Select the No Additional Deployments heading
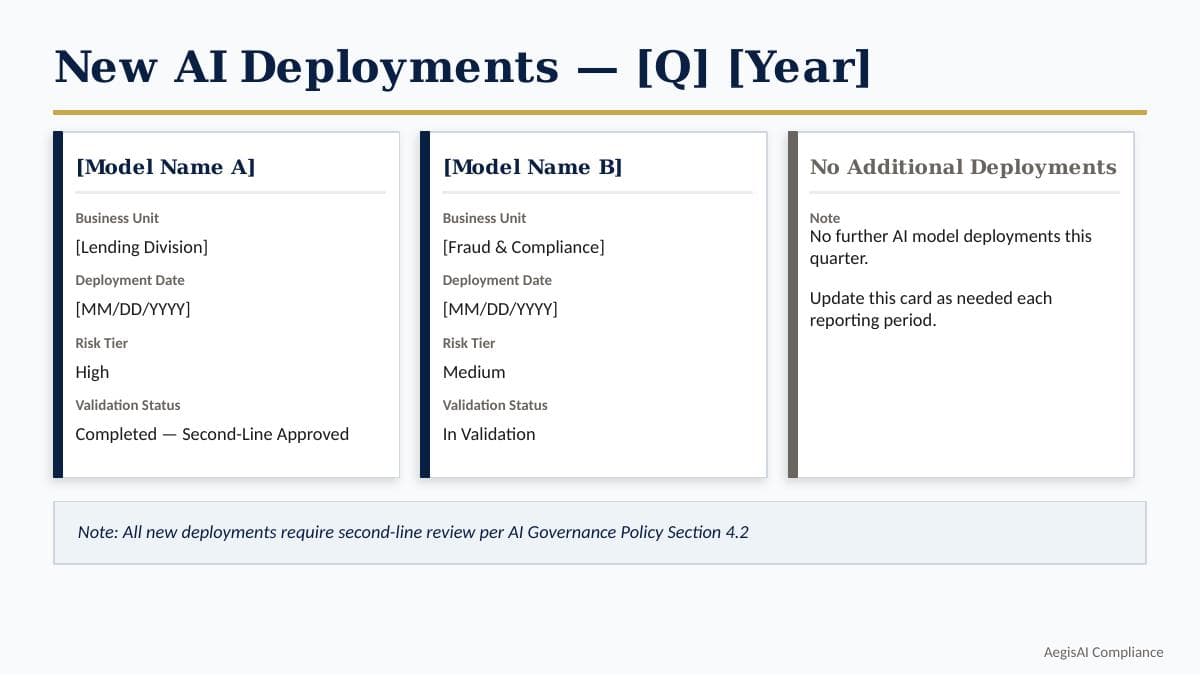1200x676 pixels. (x=963, y=167)
